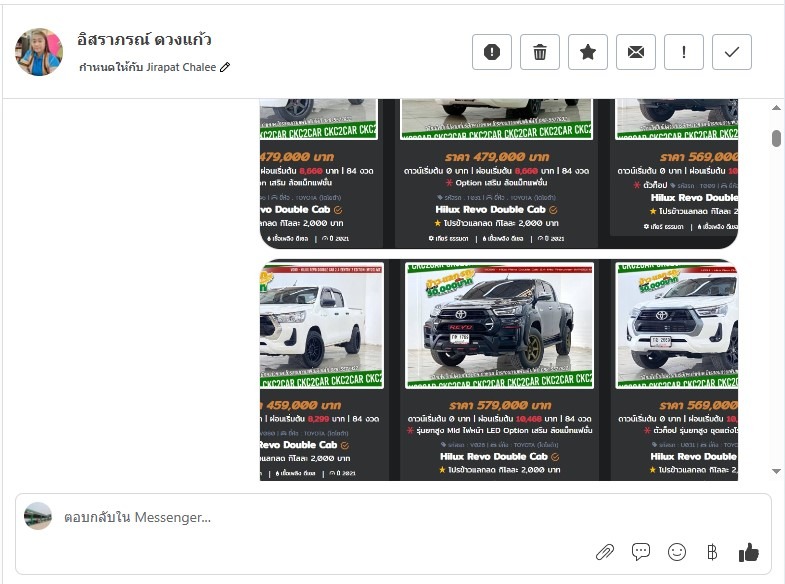Send thumbs up like
Image resolution: width=785 pixels, height=584 pixels.
748,552
